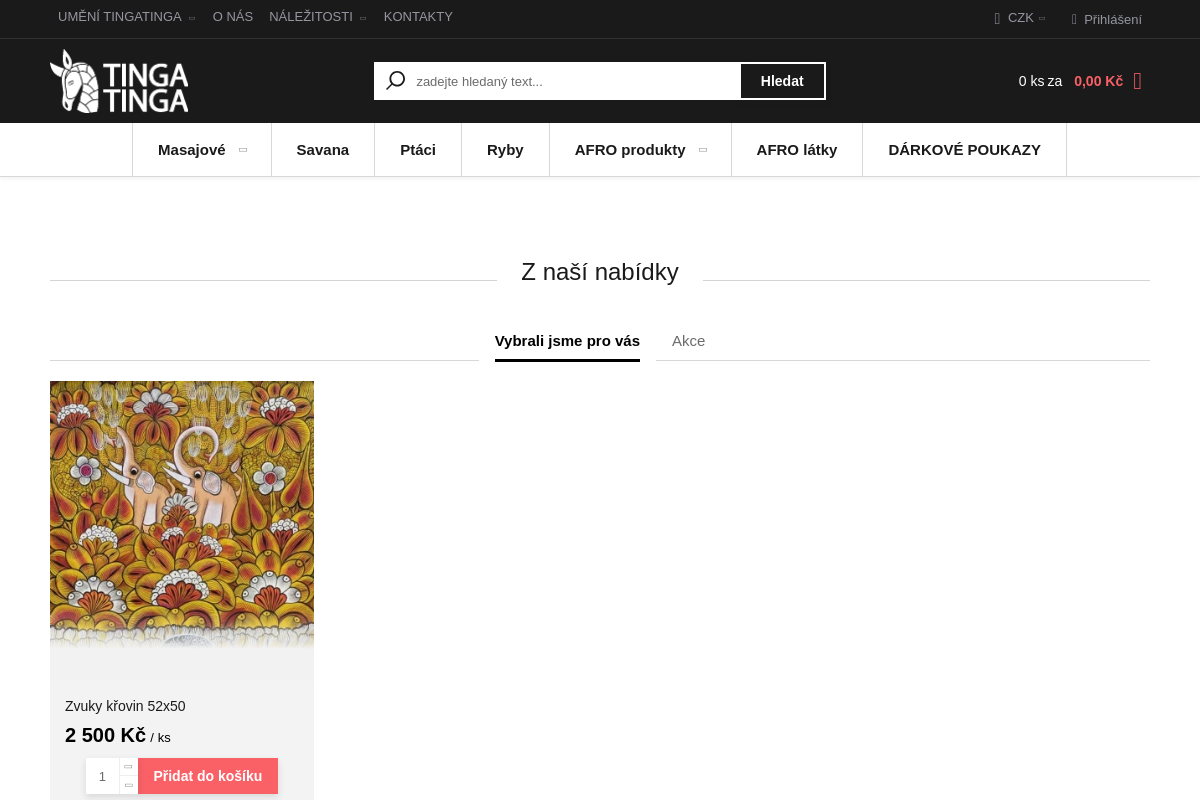
Task: Open the Kontakty page link
Action: pyautogui.click(x=418, y=17)
